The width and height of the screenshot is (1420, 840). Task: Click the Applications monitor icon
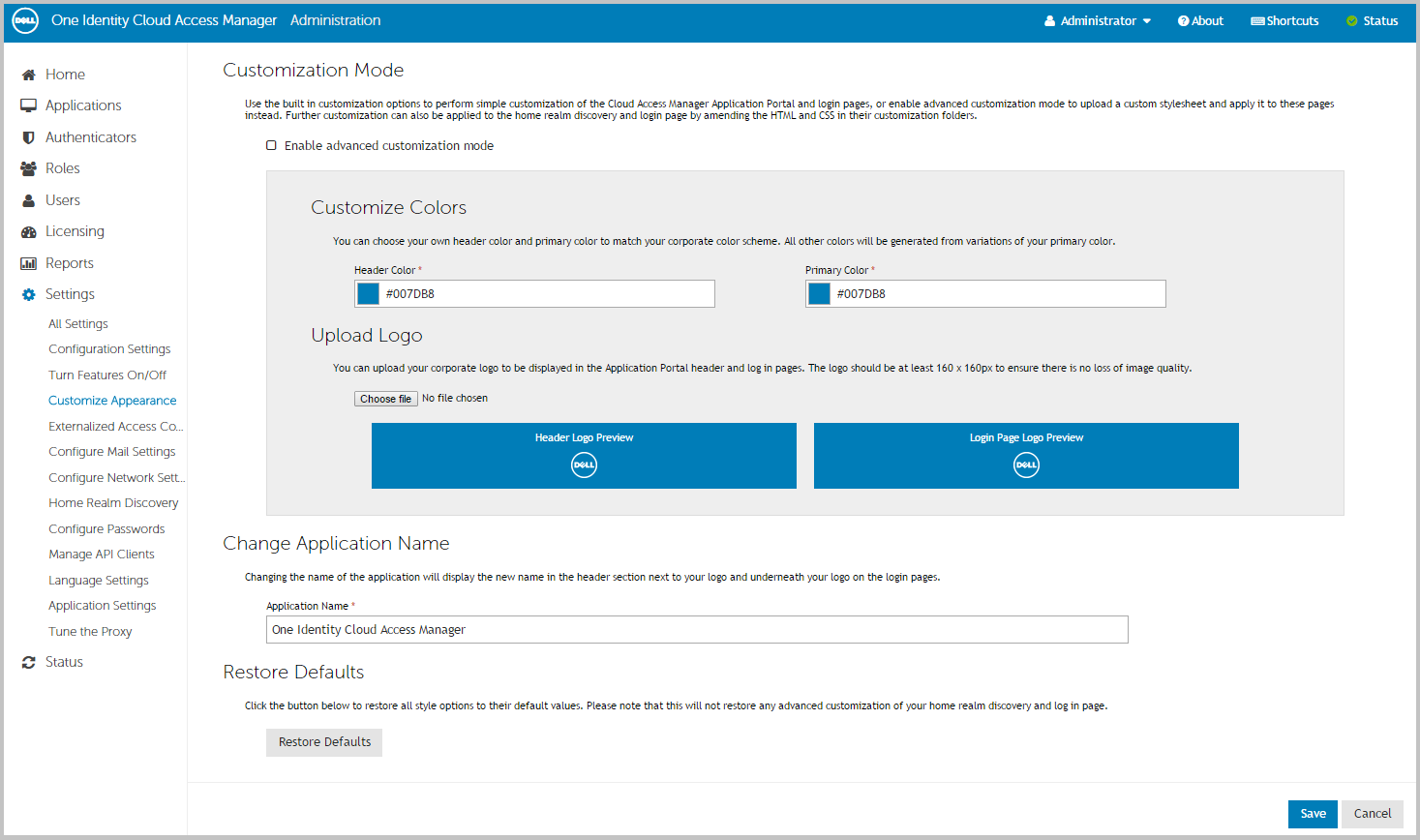(28, 105)
